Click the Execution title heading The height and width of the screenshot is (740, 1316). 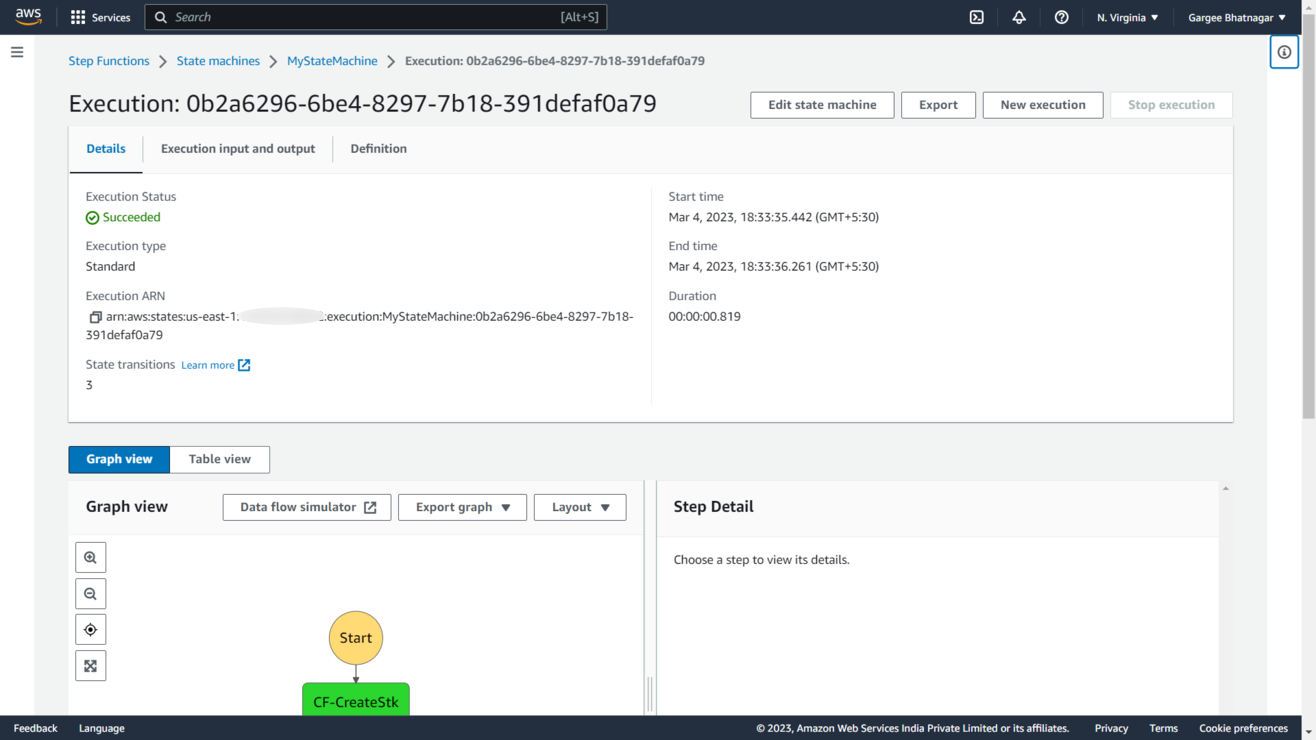tap(363, 104)
